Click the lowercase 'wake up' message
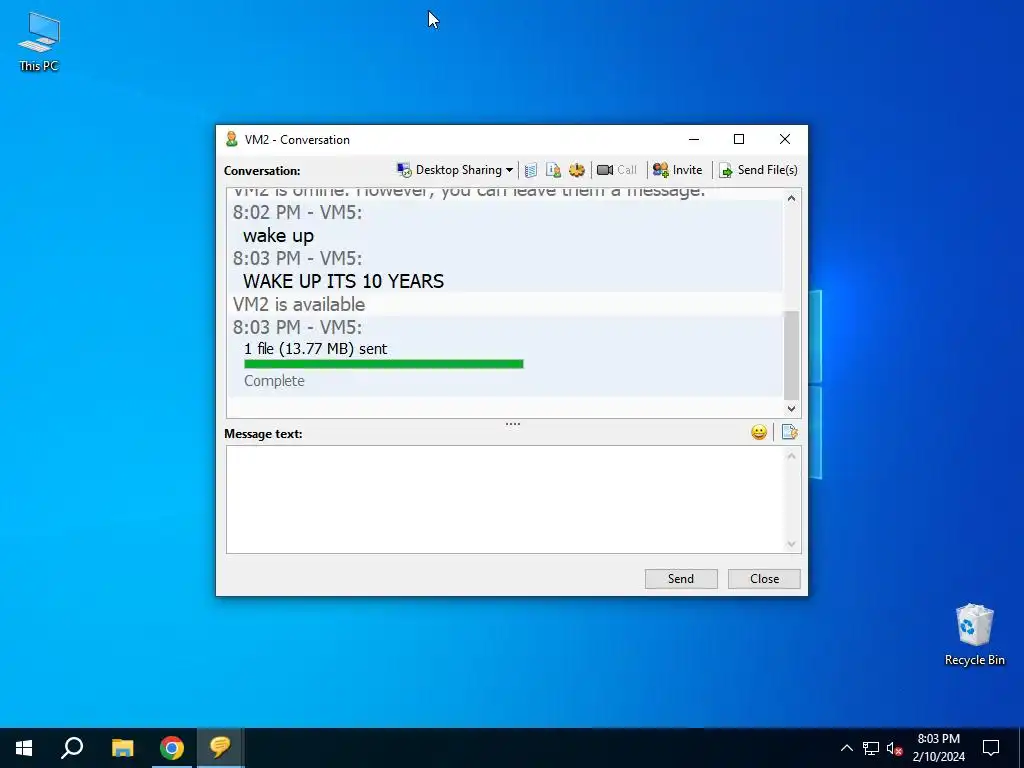Screen dimensions: 1024x768 (278, 236)
